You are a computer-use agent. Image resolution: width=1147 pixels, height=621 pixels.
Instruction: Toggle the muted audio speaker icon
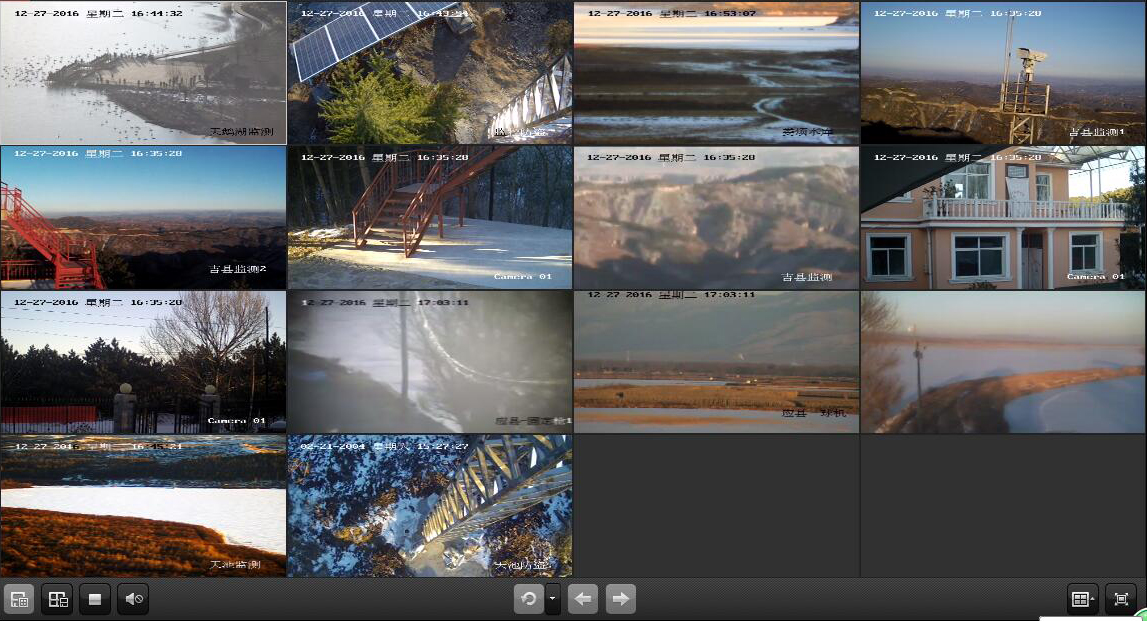click(x=133, y=599)
